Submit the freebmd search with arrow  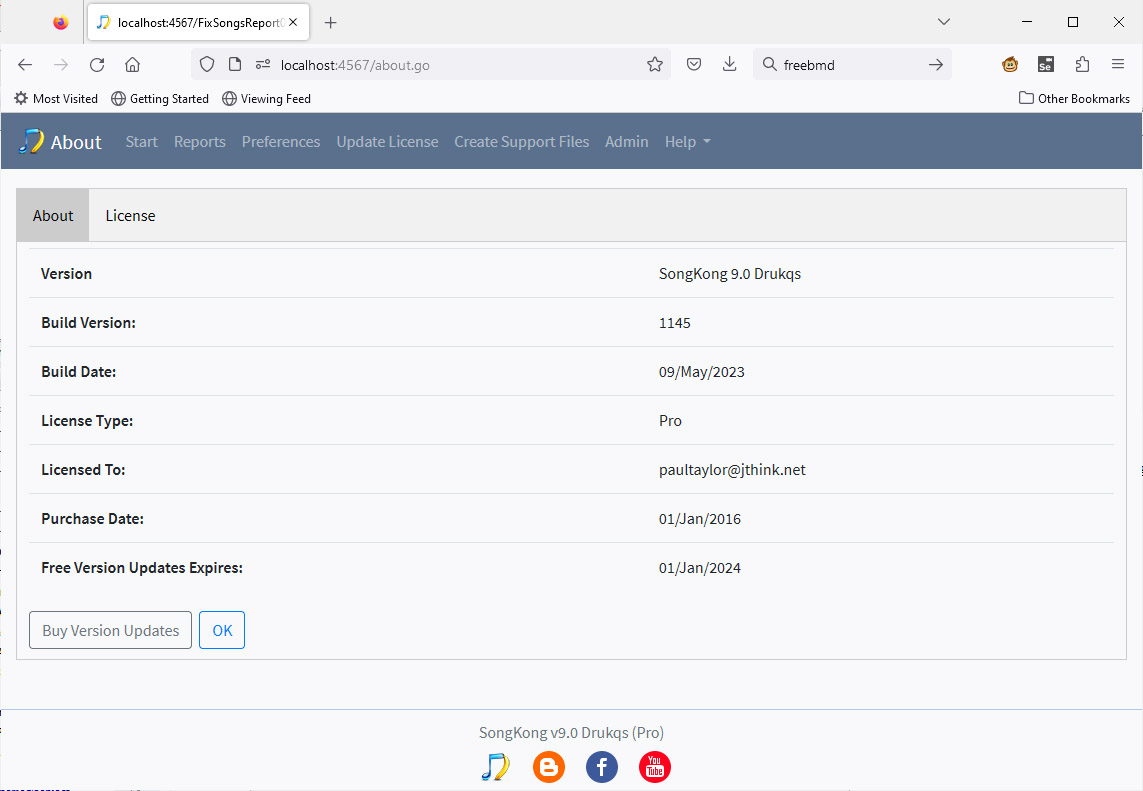pyautogui.click(x=935, y=65)
